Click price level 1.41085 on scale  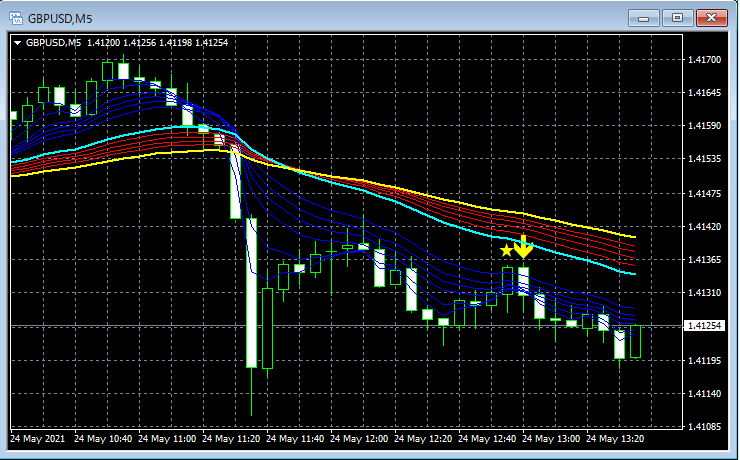tap(705, 427)
